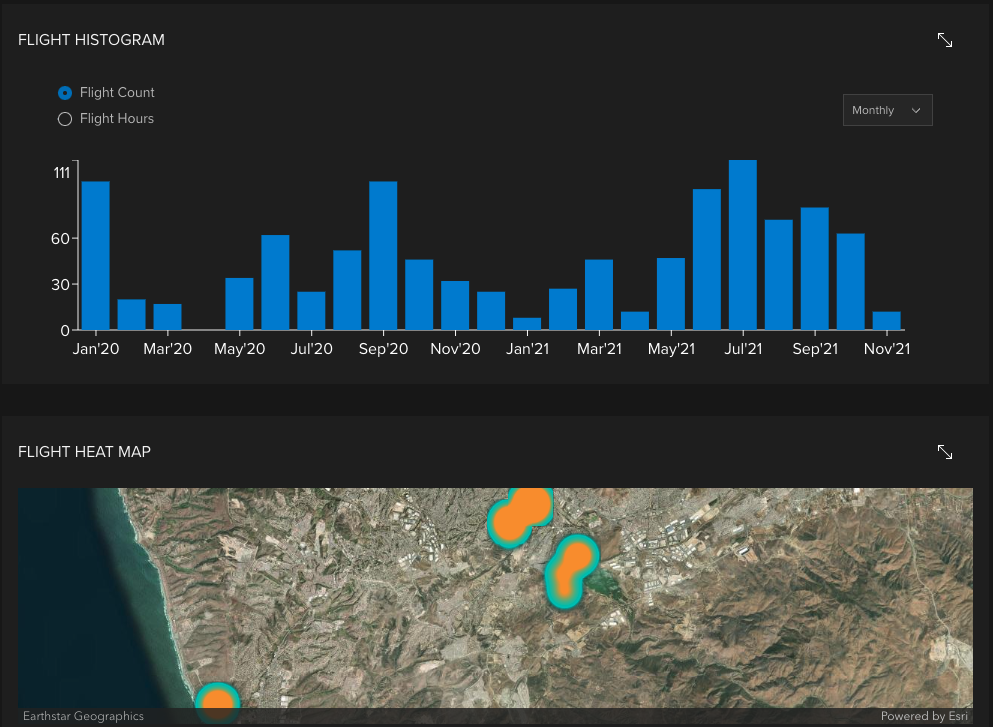Click the tallest bar for Jul'21
Viewport: 993px width, 727px height.
point(743,245)
